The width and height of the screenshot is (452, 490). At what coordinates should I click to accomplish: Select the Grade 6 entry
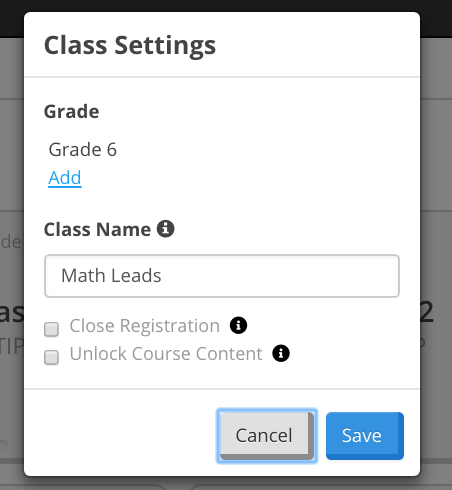pyautogui.click(x=83, y=149)
